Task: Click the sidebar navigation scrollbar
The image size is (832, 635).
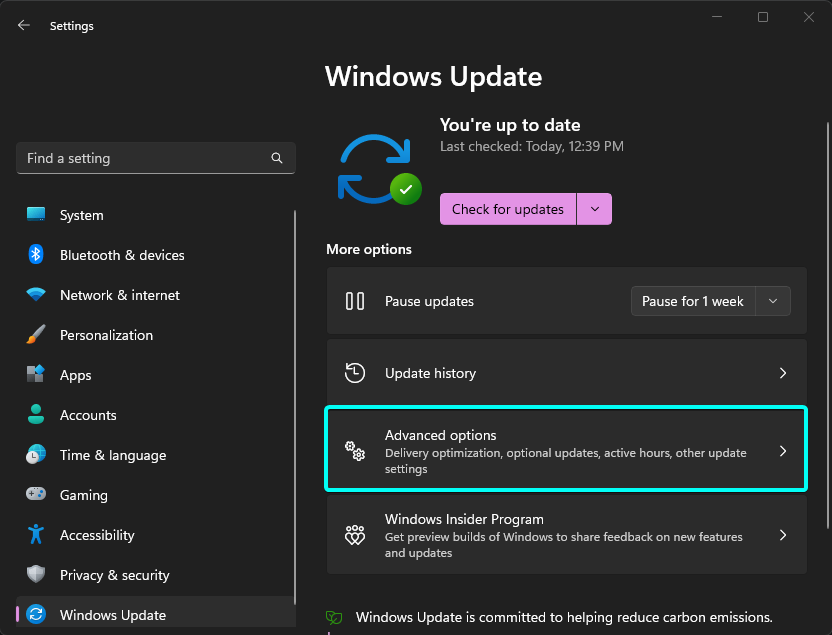Action: 294,406
